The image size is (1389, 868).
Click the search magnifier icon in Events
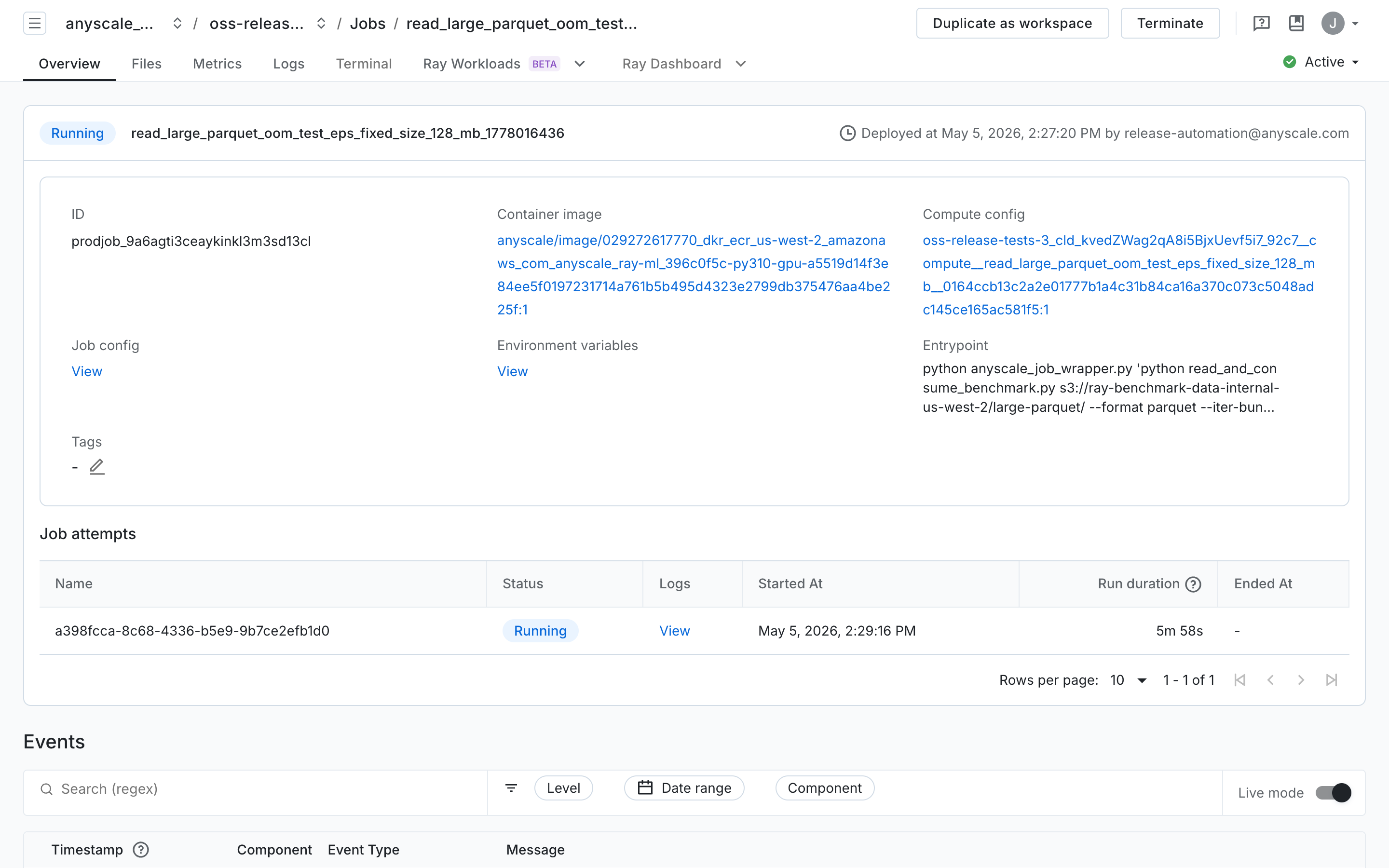(46, 789)
